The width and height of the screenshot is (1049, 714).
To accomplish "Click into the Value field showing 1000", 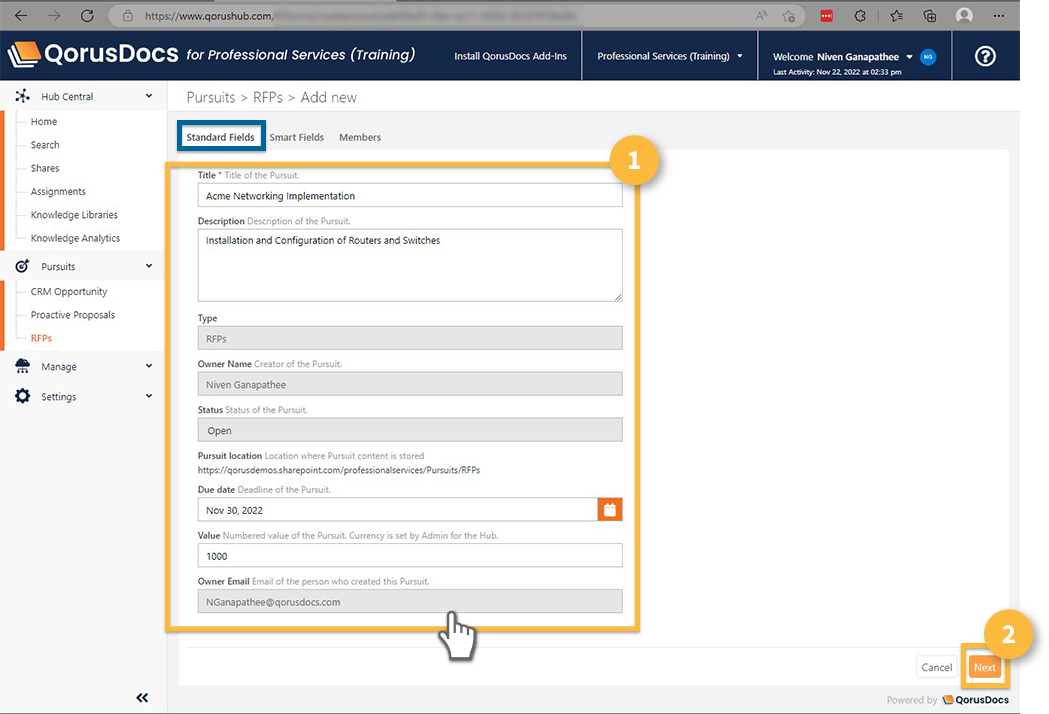I will 410,555.
